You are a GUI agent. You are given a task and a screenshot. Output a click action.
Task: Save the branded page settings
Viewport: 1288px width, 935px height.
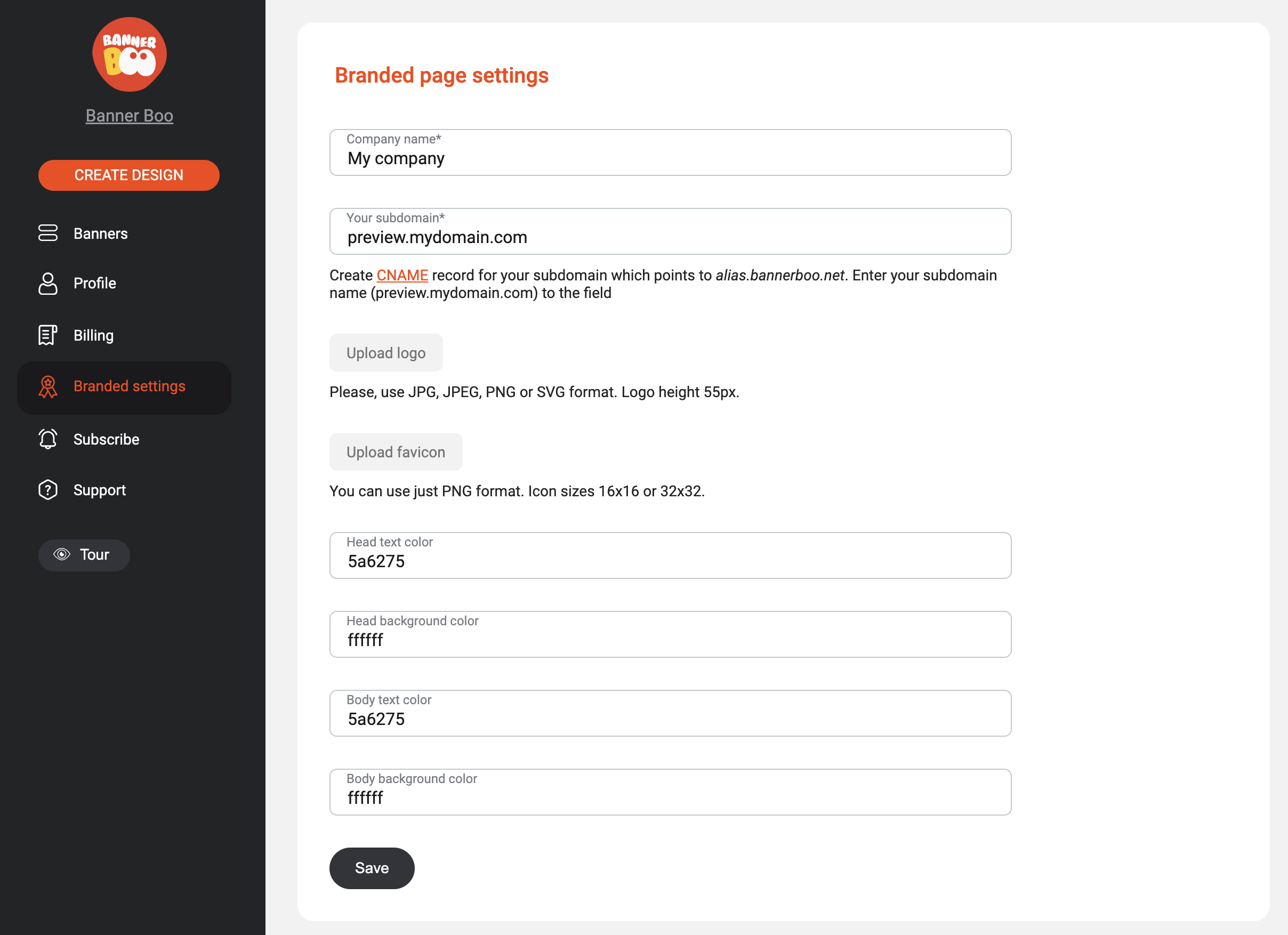coord(372,868)
